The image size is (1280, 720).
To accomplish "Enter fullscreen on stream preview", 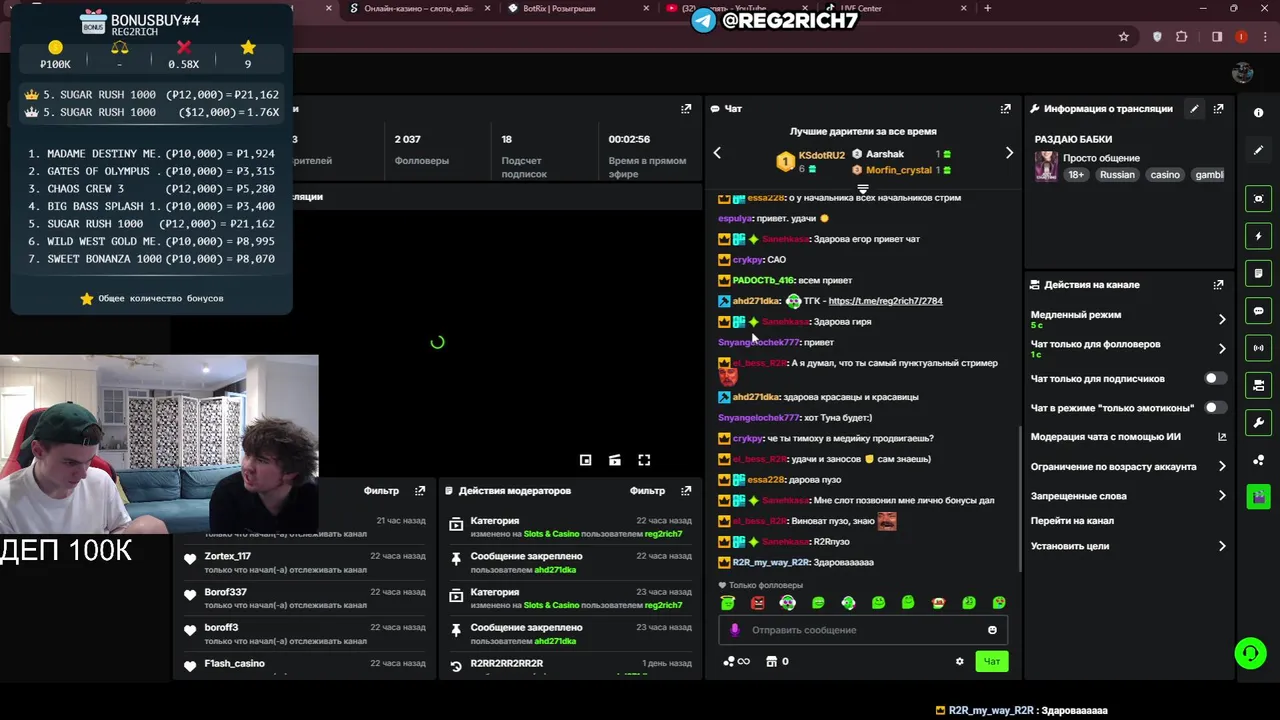I will click(644, 460).
